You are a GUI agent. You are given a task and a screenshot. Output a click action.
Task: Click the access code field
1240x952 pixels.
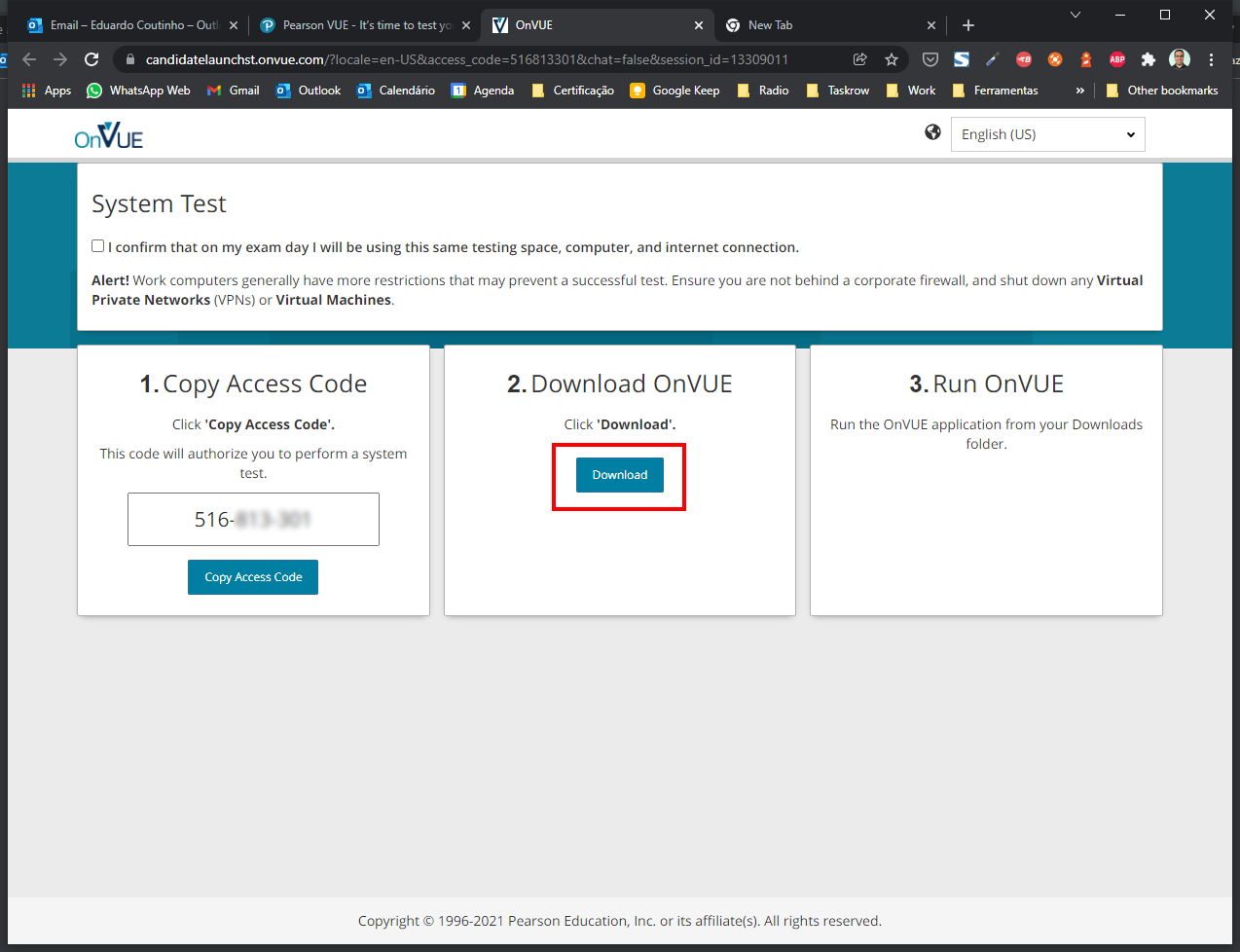pyautogui.click(x=253, y=520)
